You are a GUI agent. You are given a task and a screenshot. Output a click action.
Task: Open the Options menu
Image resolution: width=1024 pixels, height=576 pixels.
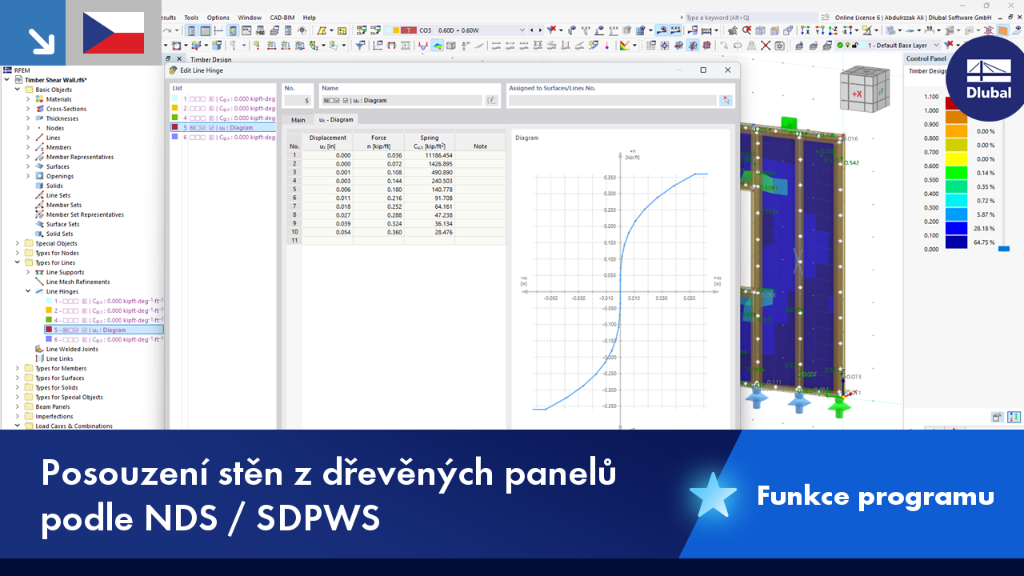(x=218, y=18)
